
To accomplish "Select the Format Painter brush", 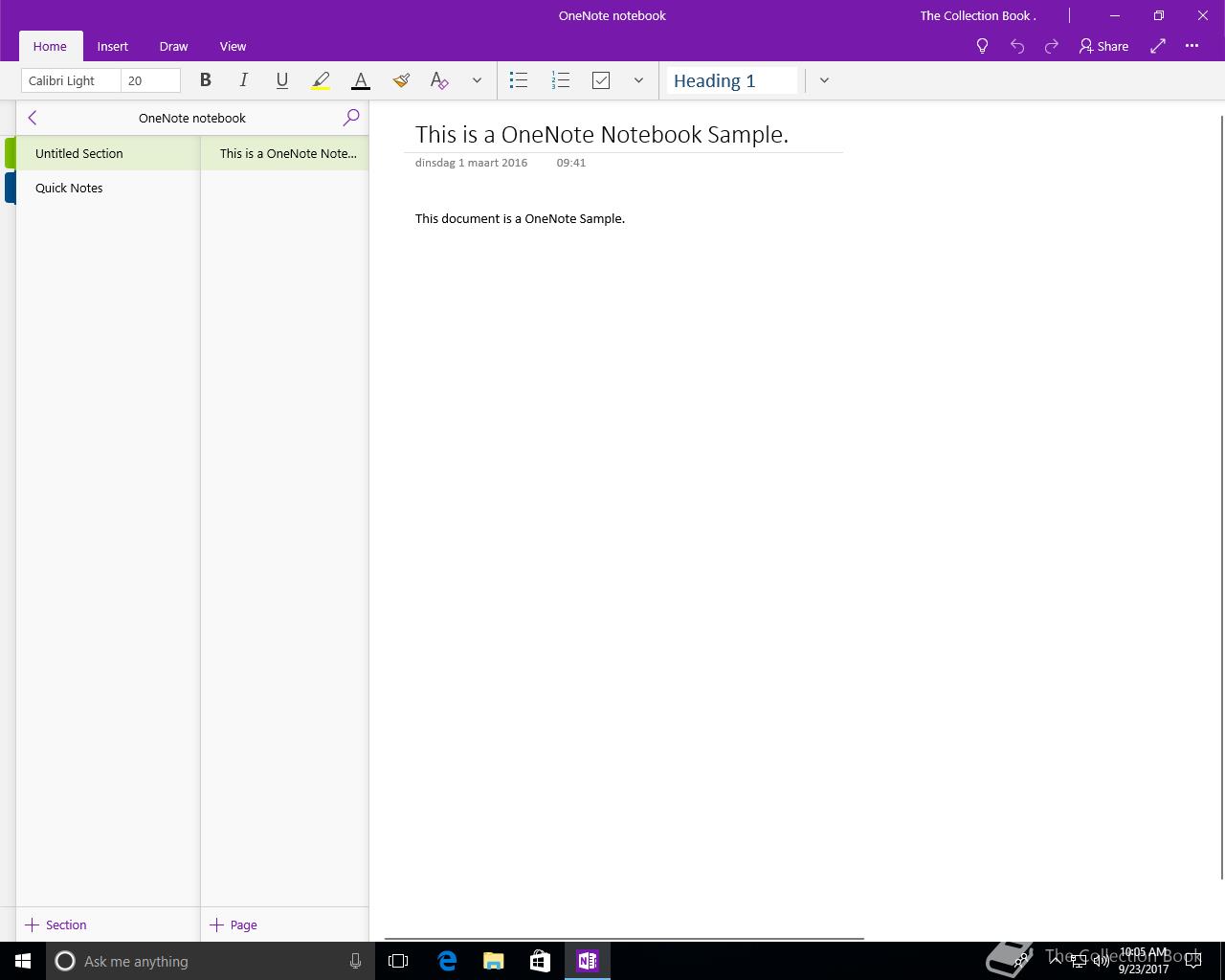I will pos(401,80).
